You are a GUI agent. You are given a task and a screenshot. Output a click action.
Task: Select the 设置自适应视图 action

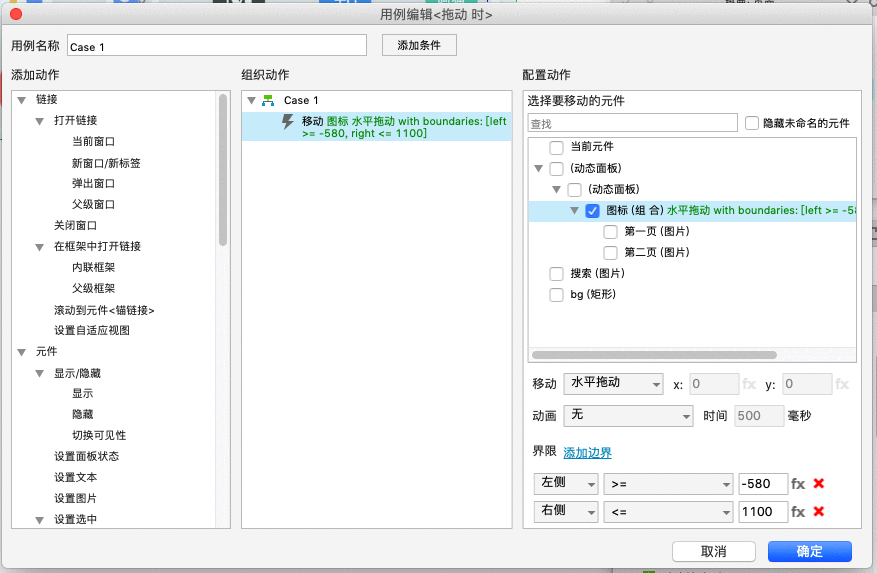point(92,331)
